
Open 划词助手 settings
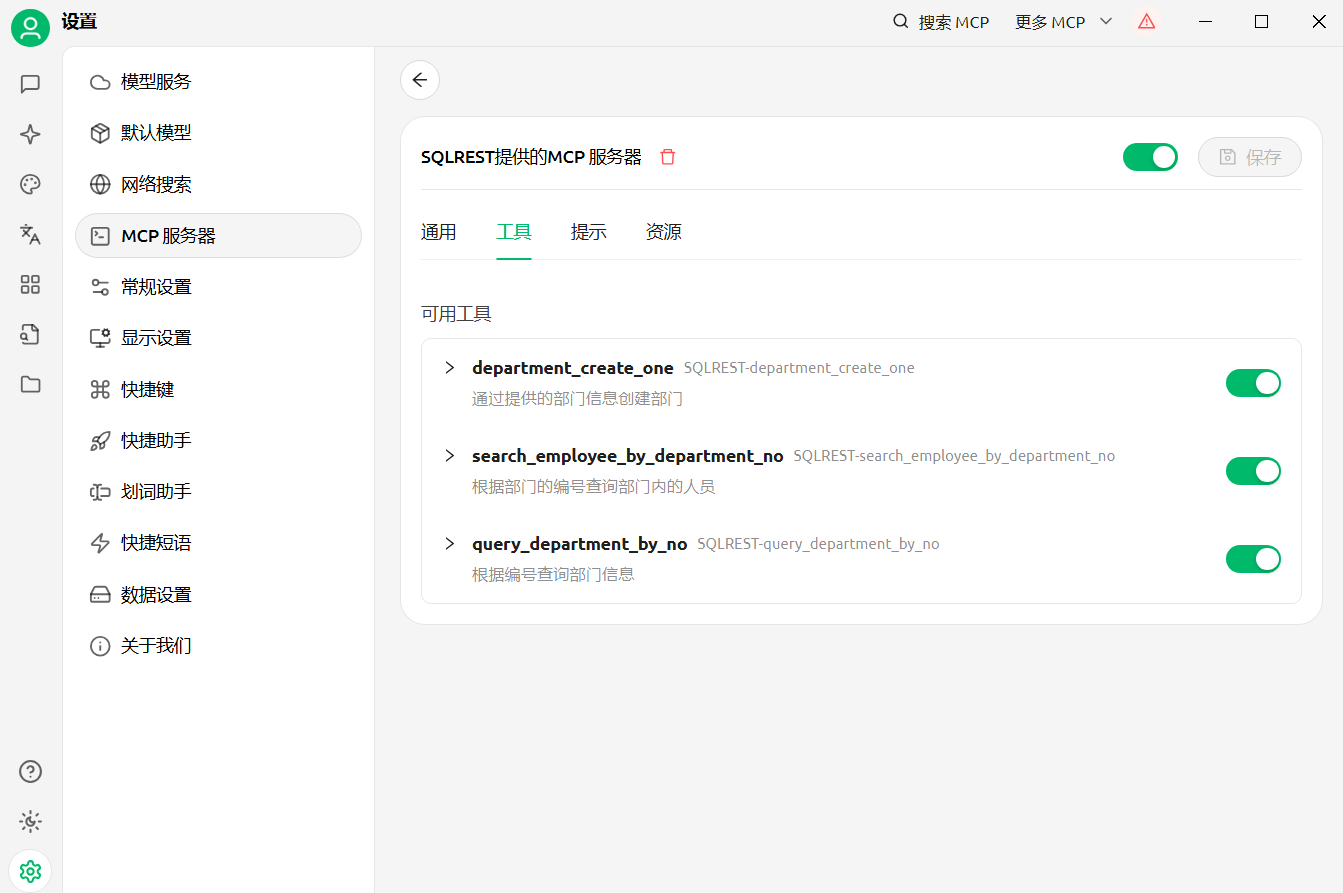click(218, 492)
